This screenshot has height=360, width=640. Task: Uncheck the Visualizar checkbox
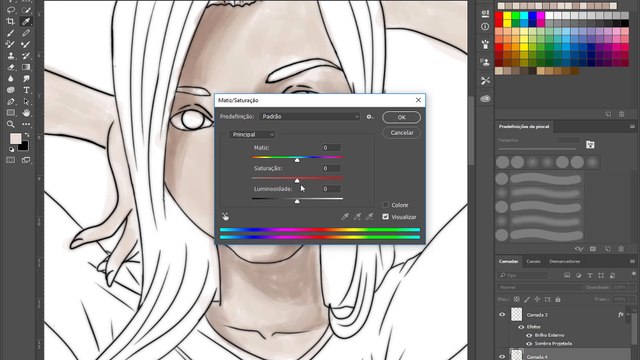pyautogui.click(x=386, y=217)
